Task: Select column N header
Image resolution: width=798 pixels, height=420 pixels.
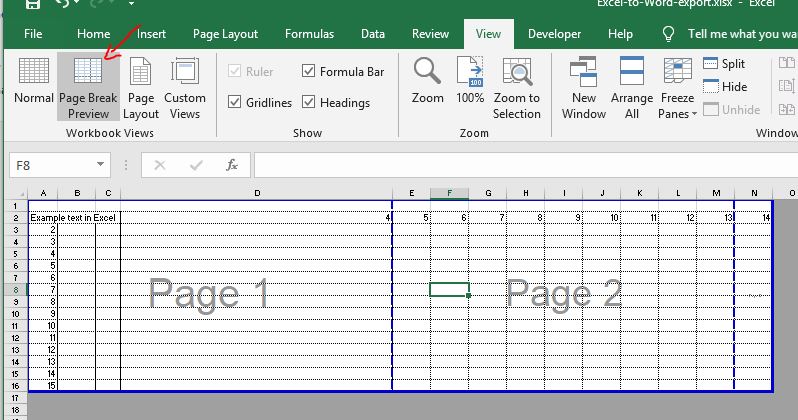Action: point(754,193)
